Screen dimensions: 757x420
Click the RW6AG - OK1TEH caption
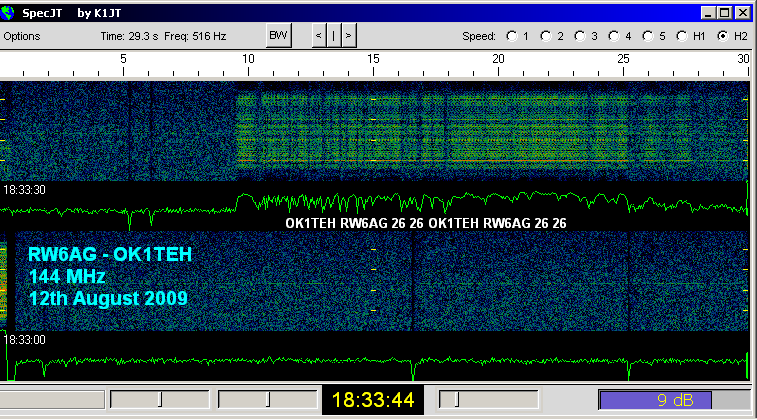coord(110,254)
